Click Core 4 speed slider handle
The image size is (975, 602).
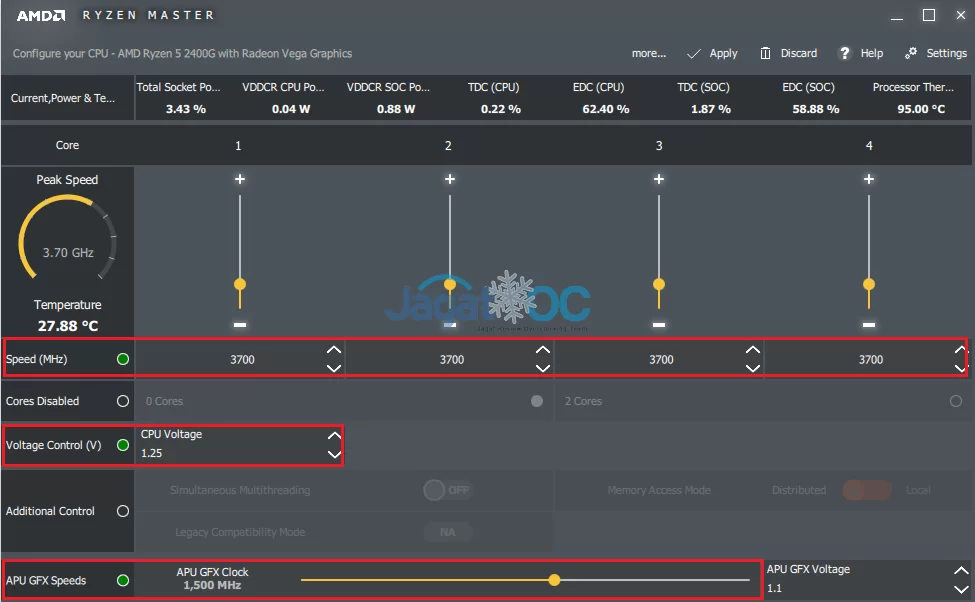(x=869, y=285)
